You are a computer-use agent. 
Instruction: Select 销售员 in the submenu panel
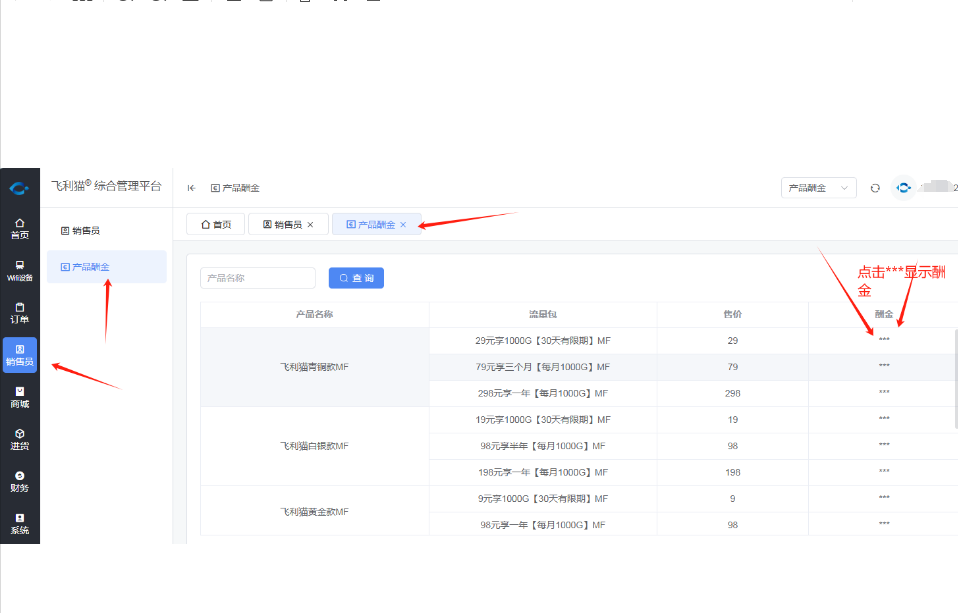pos(86,231)
